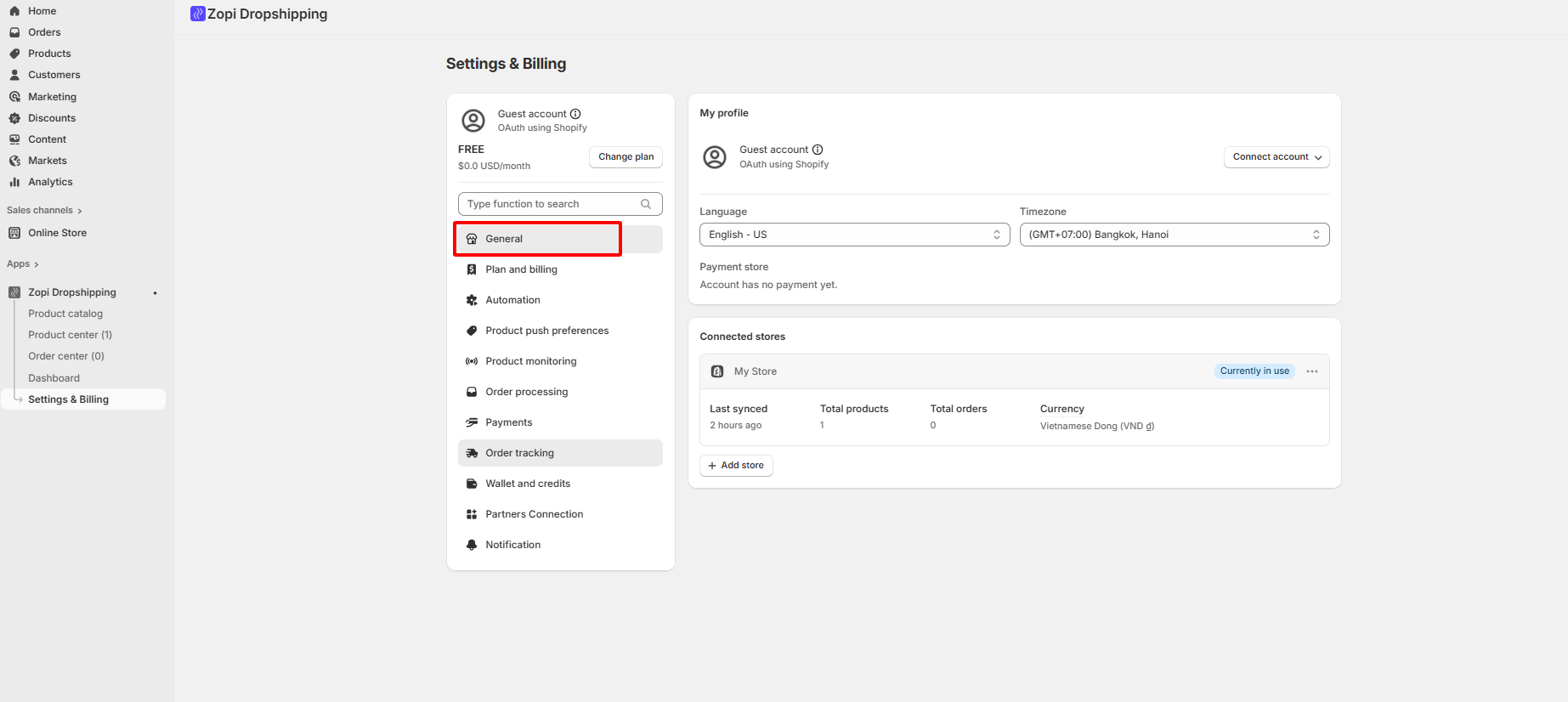Click the Analytics bar chart icon
The width and height of the screenshot is (1568, 702).
click(x=14, y=182)
